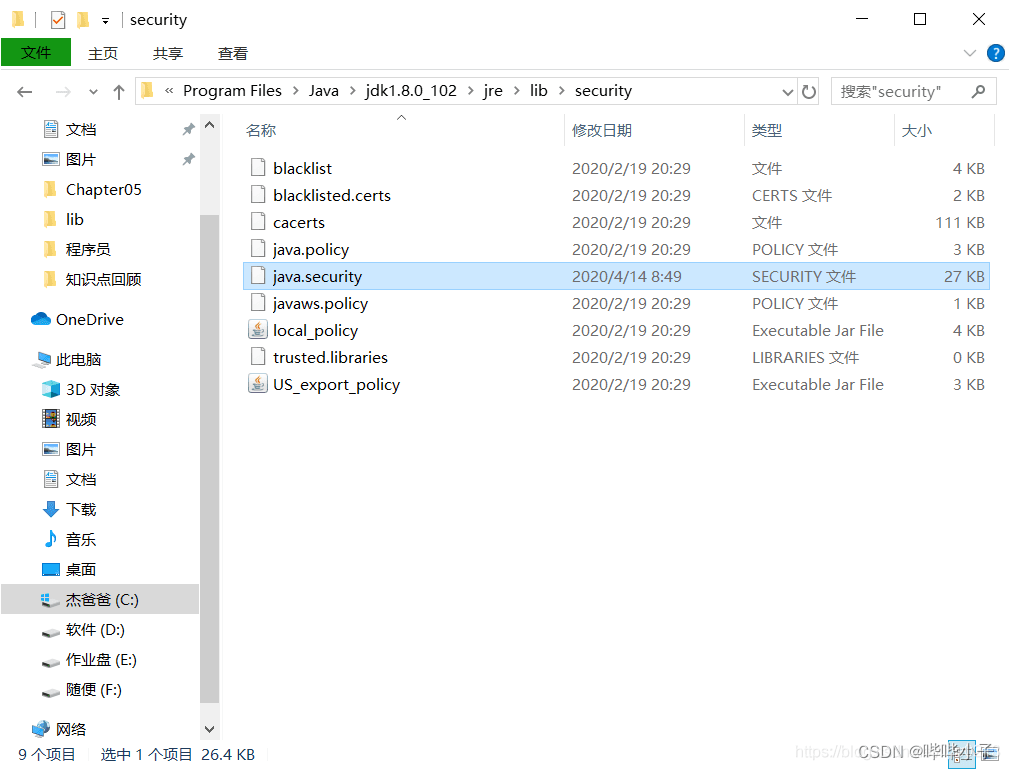Click the 视频 film icon
This screenshot has height=770, width=1010.
coord(51,419)
